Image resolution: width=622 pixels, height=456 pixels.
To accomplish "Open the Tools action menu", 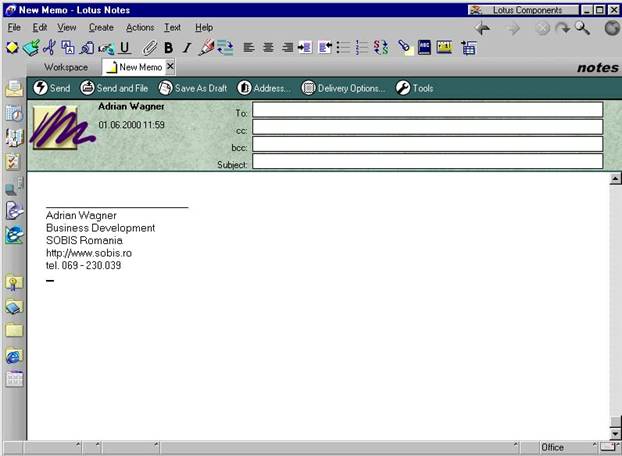I will (414, 88).
